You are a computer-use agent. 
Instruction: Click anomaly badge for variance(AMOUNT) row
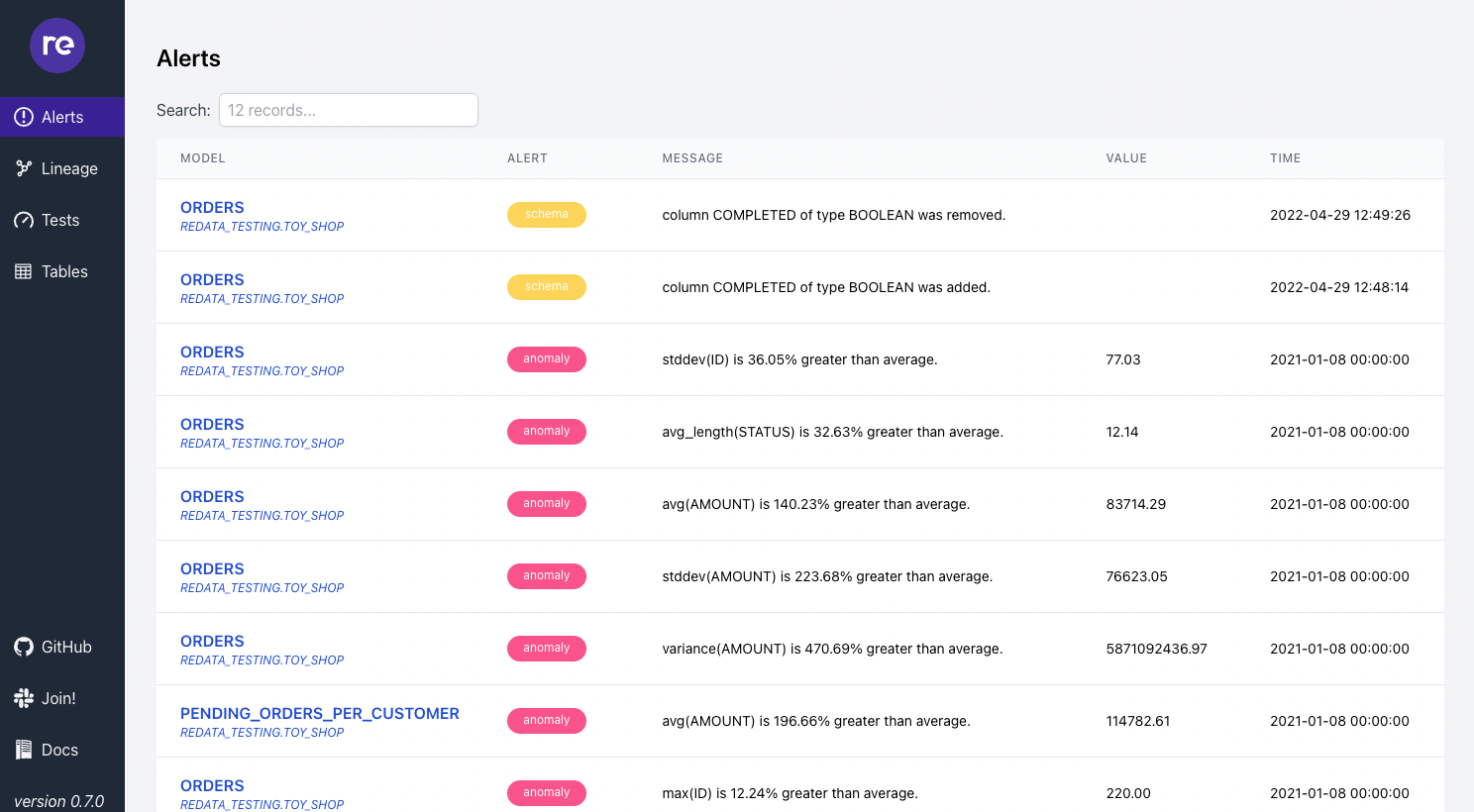tap(547, 649)
